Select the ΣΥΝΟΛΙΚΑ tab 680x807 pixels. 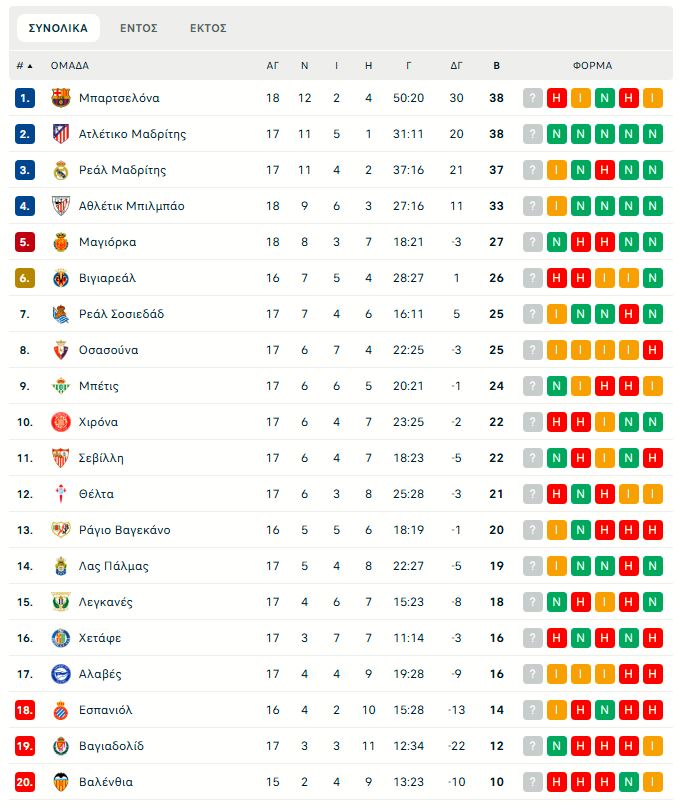point(58,28)
